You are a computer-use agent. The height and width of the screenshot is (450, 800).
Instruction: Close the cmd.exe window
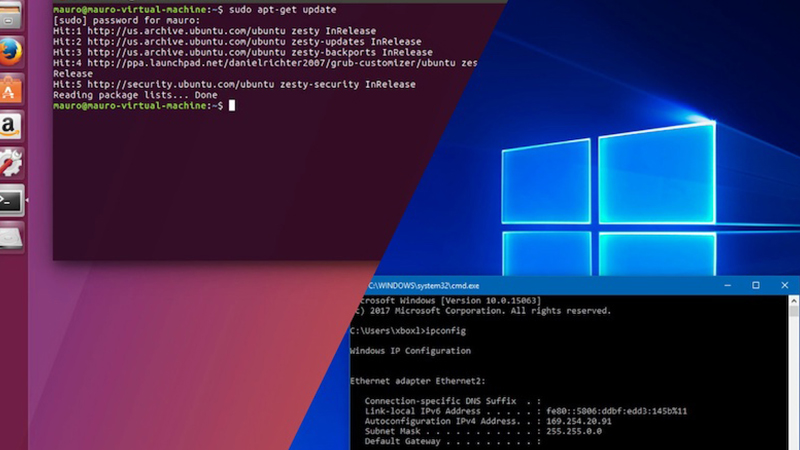point(785,285)
